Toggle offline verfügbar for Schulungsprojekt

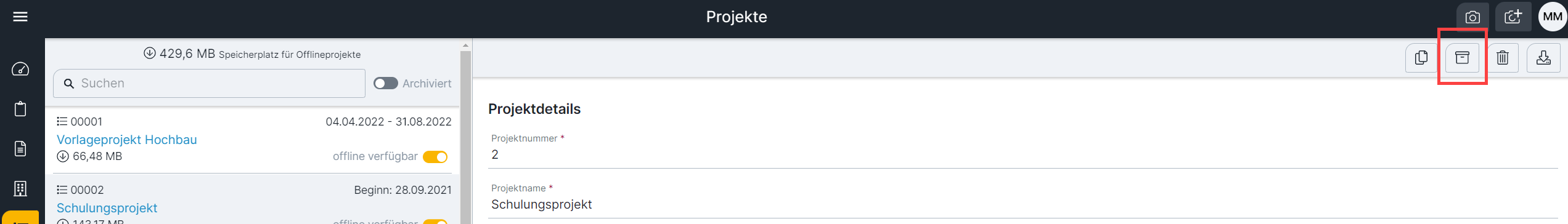click(435, 222)
